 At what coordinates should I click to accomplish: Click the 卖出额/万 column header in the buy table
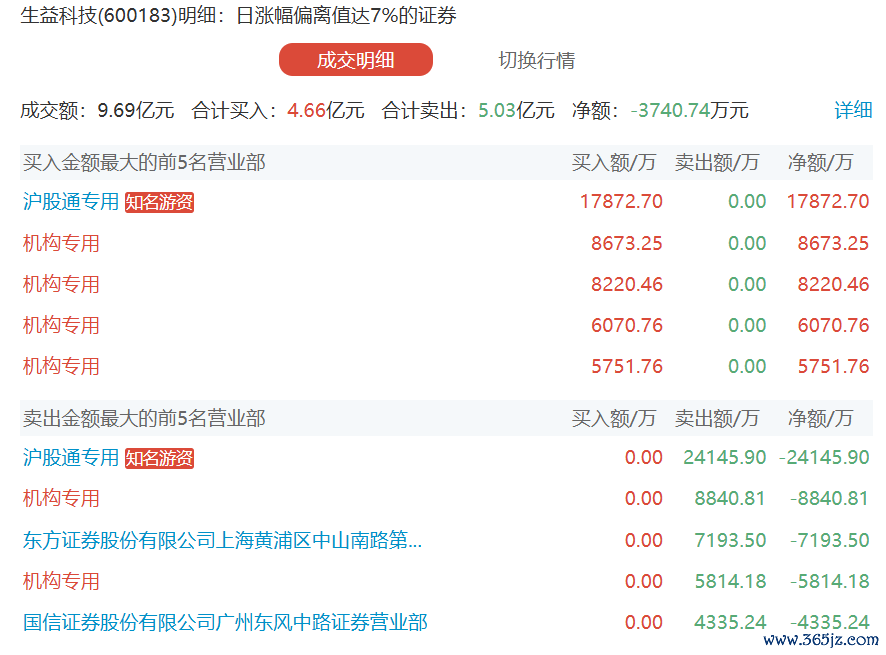coord(716,162)
